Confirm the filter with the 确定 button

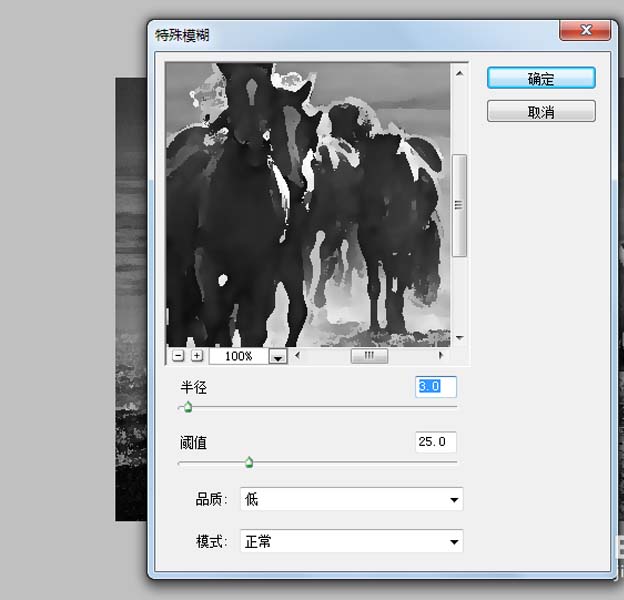coord(541,78)
